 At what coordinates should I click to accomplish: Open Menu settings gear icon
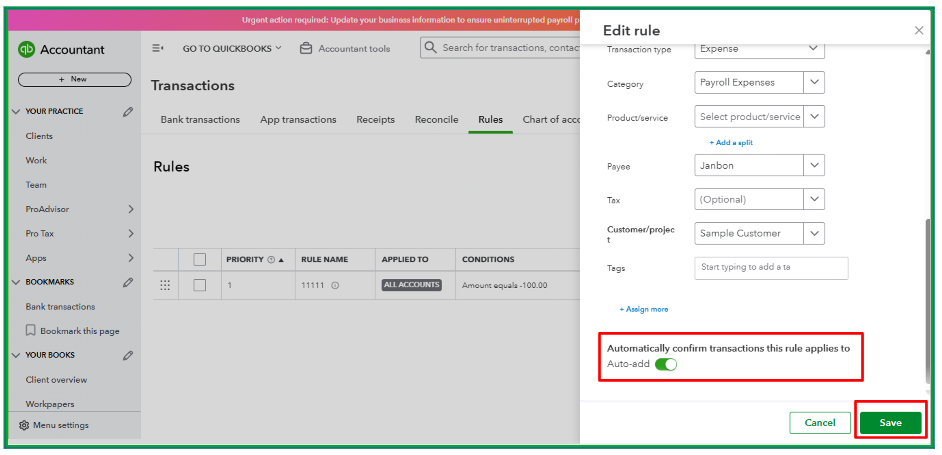tap(24, 426)
